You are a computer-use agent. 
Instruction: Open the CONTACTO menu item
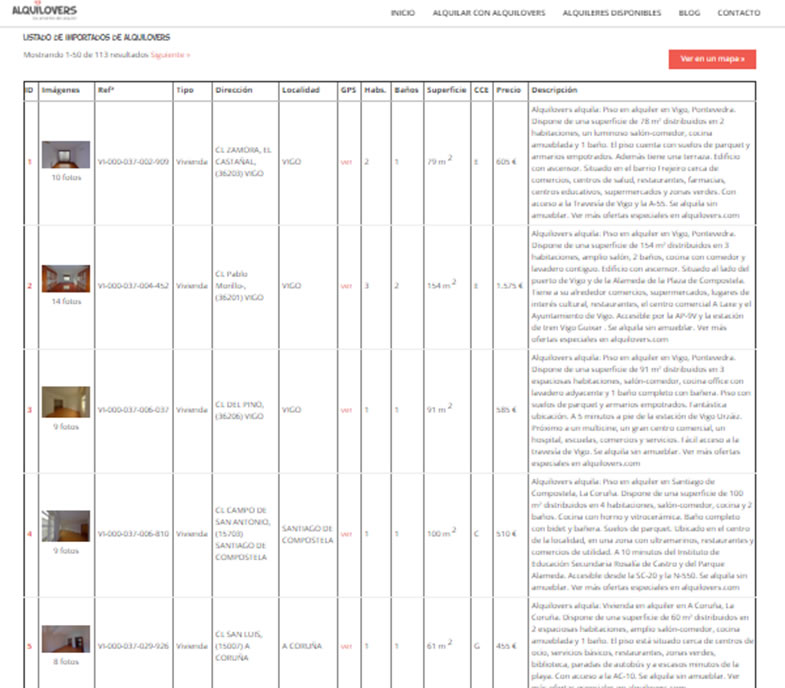coord(738,13)
